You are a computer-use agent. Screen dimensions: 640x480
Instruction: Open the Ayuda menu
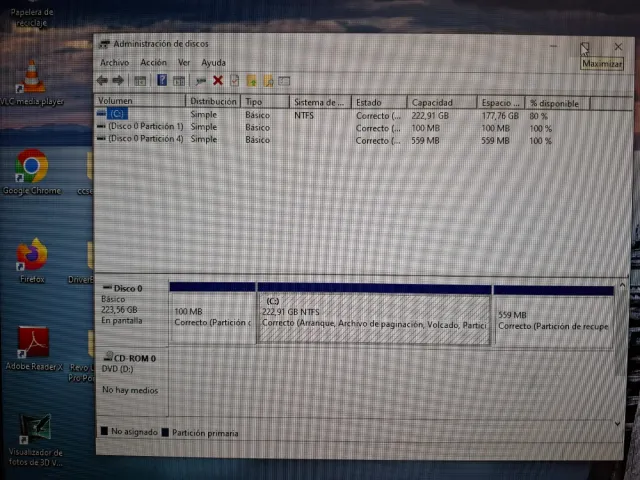click(x=213, y=63)
